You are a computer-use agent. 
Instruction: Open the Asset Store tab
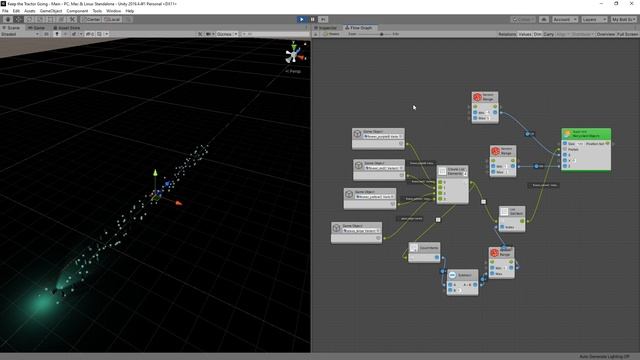coord(67,28)
